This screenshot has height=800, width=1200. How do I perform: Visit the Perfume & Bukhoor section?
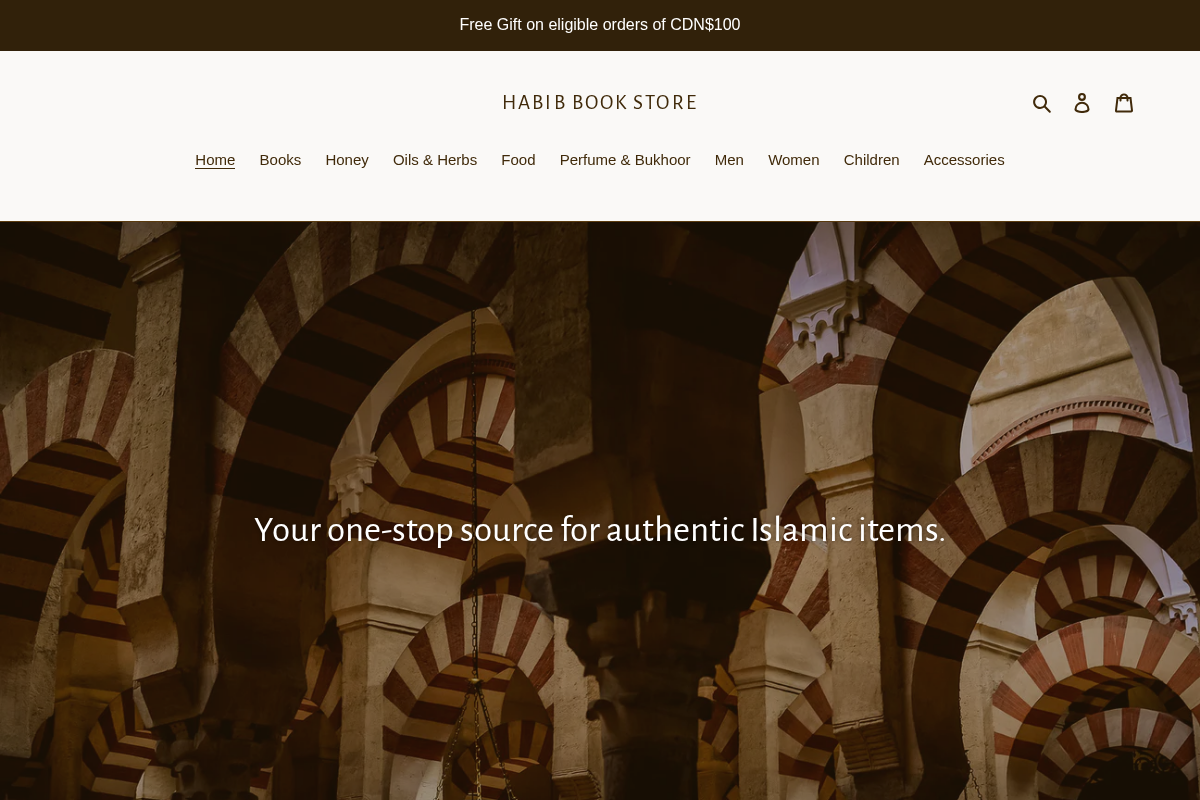pyautogui.click(x=625, y=160)
